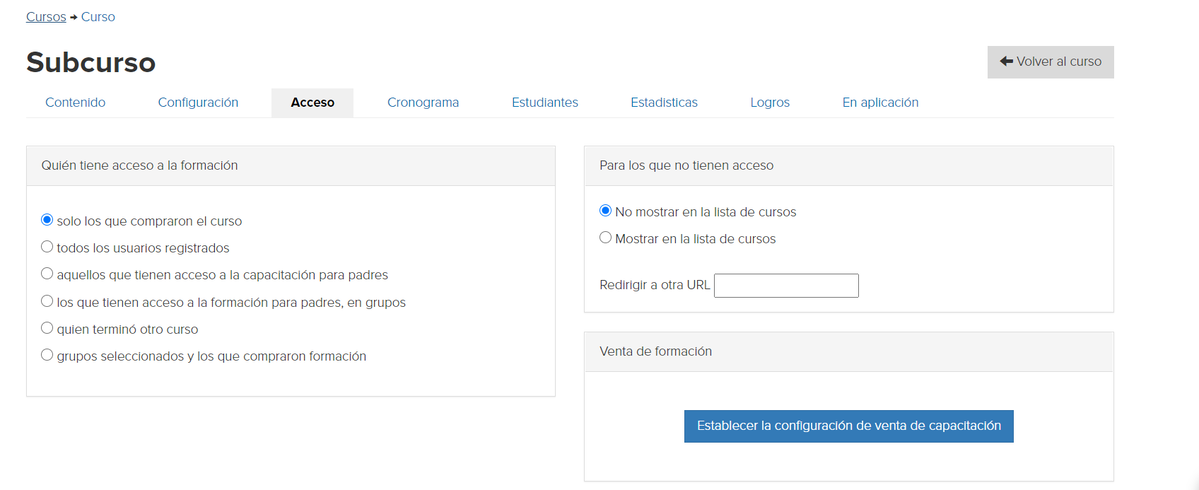Open the Configuración tab

(x=198, y=102)
